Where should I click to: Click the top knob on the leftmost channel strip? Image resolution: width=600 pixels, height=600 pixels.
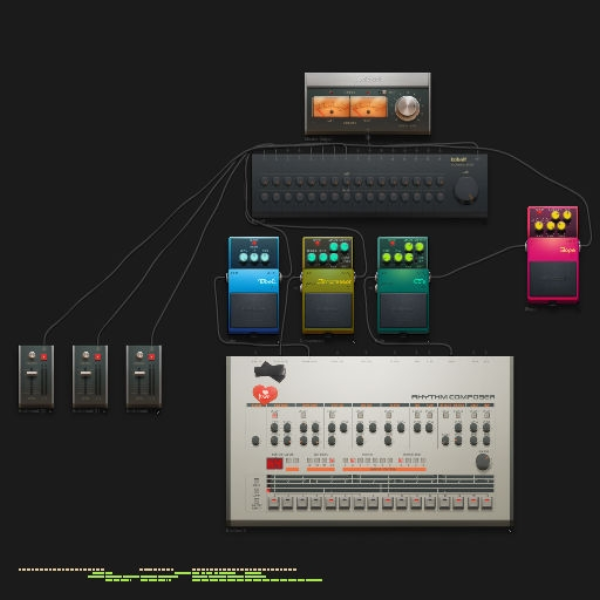coord(32,355)
